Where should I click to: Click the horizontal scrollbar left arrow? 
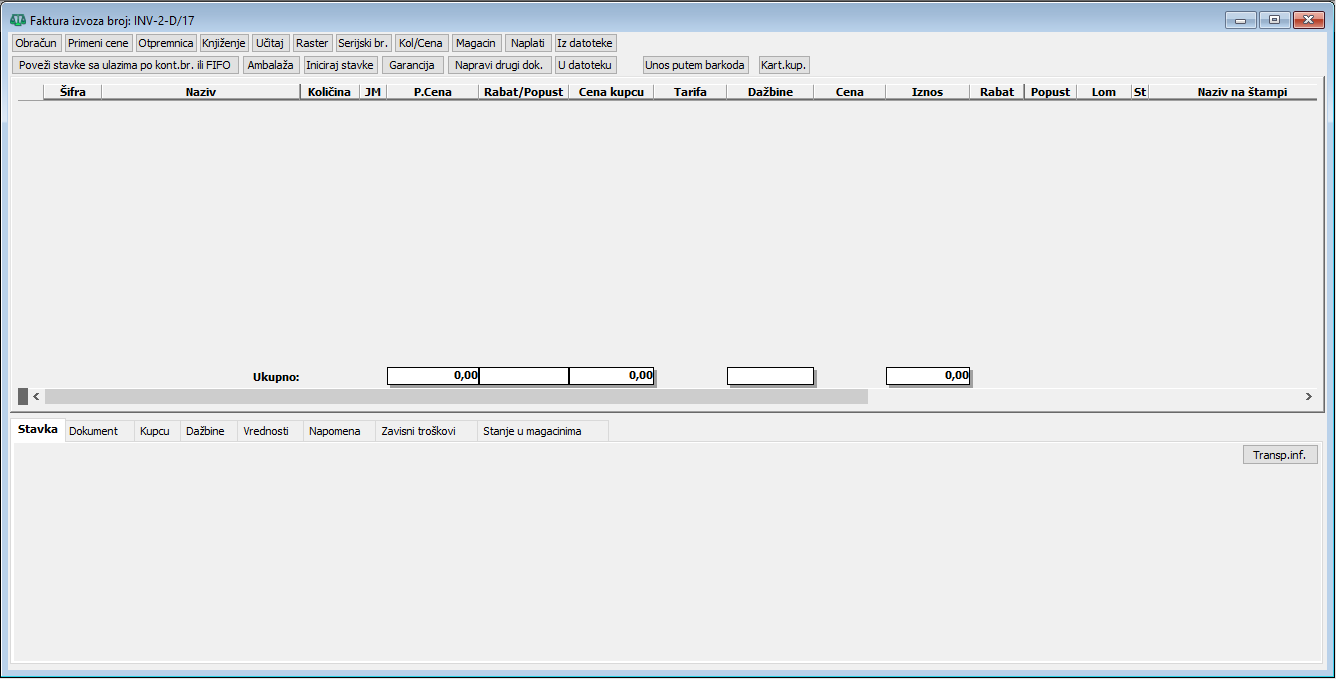pos(36,397)
